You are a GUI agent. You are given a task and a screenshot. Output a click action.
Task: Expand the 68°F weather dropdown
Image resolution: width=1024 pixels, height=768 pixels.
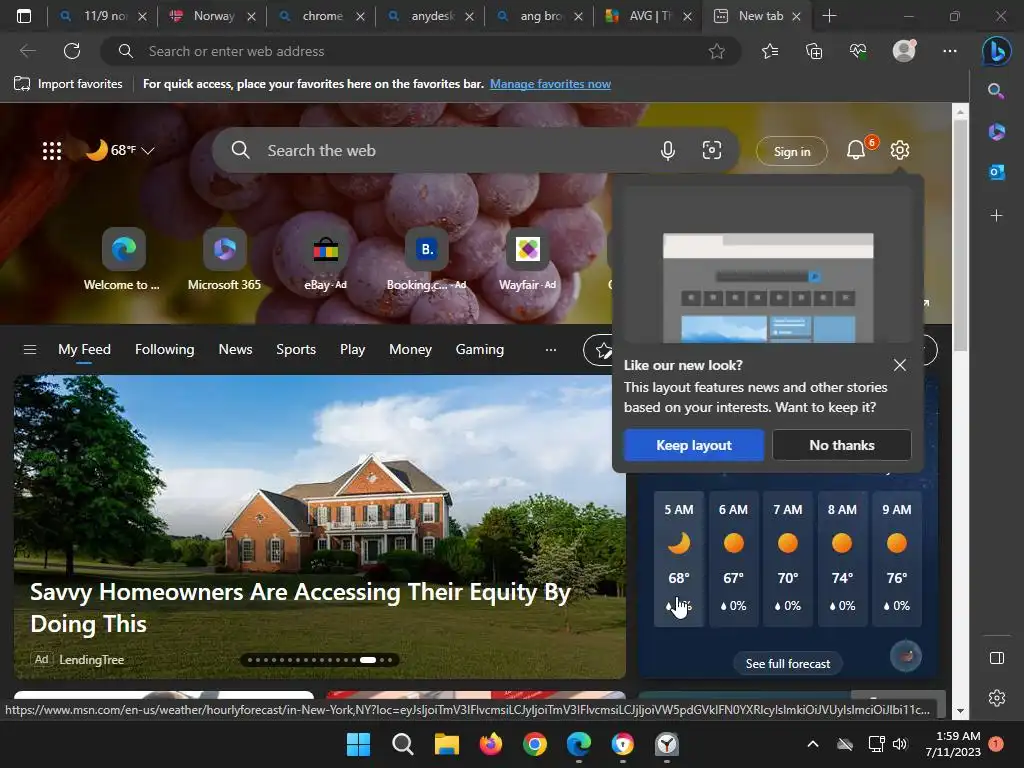(x=121, y=150)
